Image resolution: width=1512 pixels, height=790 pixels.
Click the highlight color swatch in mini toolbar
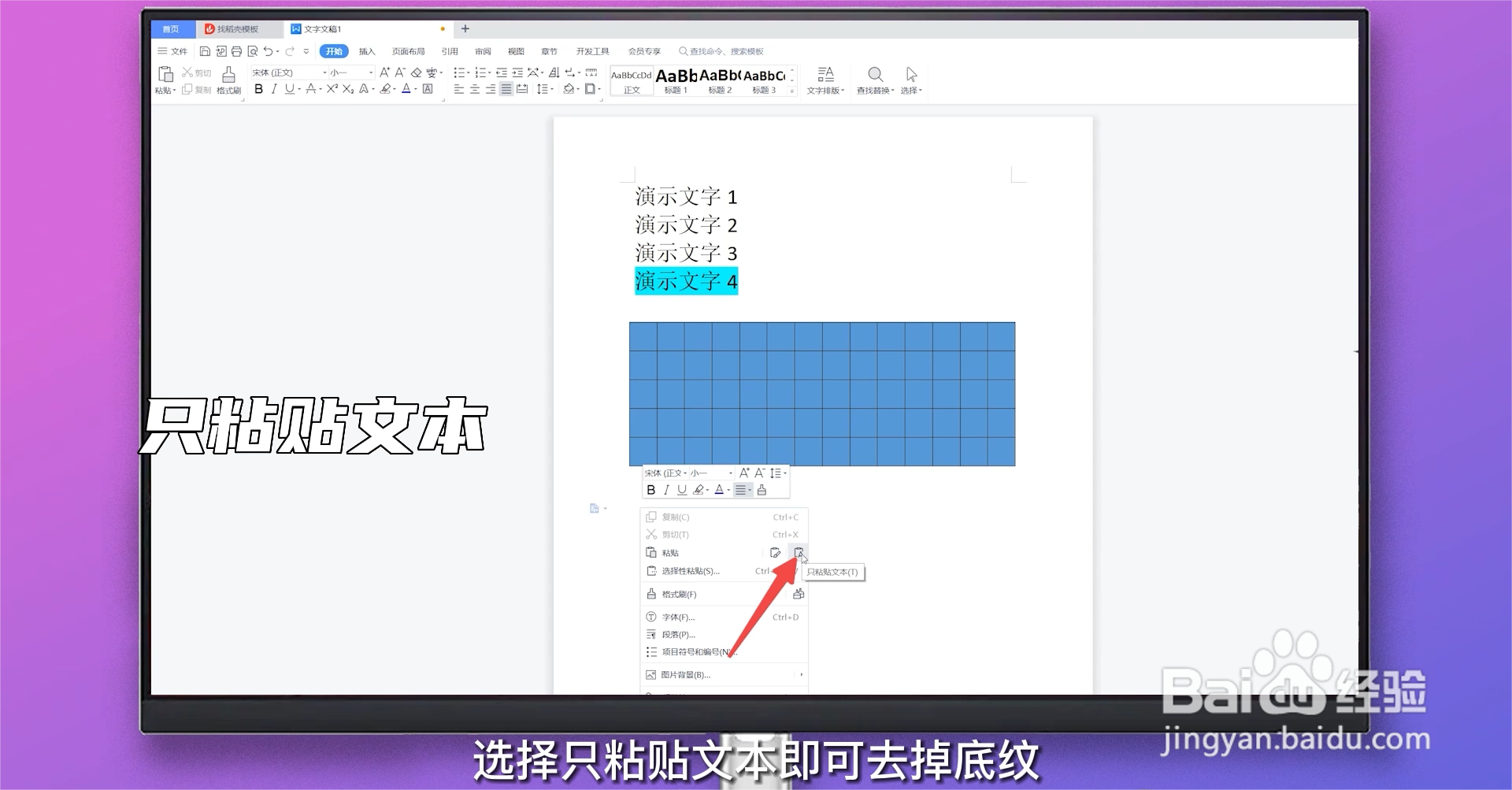point(699,490)
